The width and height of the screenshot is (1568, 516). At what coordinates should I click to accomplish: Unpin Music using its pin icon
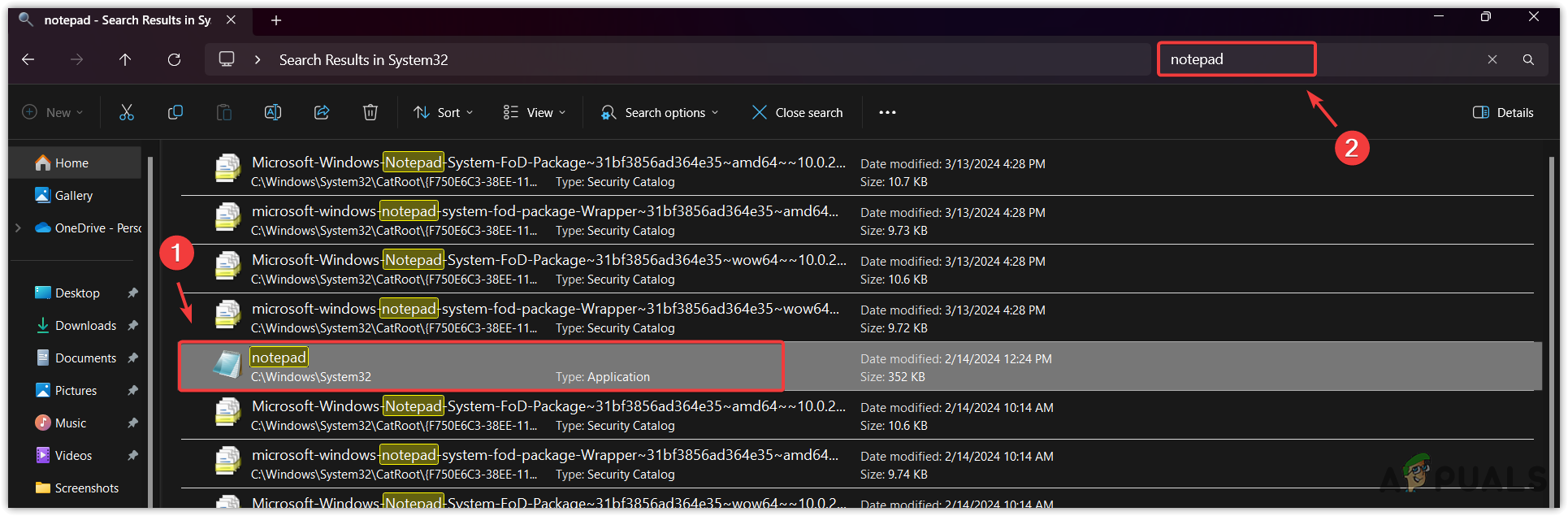pos(133,423)
